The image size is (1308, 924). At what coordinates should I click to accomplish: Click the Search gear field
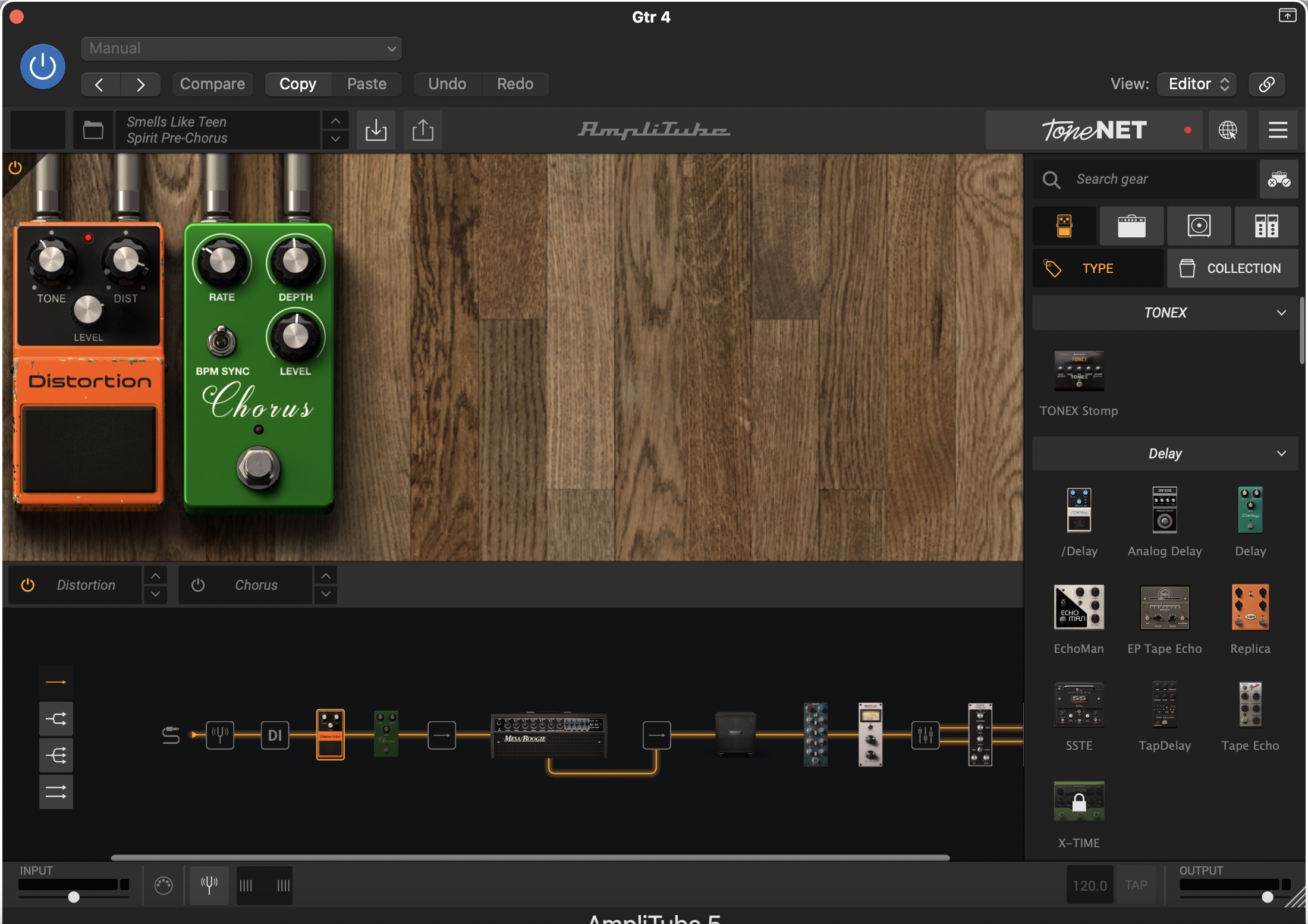click(1144, 179)
